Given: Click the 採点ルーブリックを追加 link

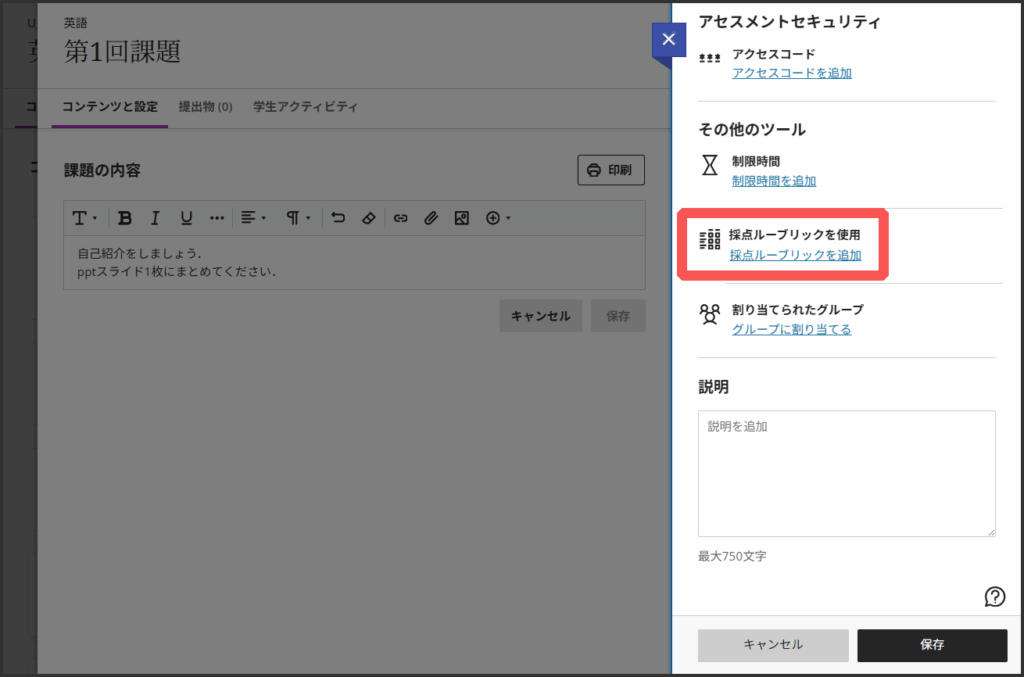Looking at the screenshot, I should coord(795,255).
